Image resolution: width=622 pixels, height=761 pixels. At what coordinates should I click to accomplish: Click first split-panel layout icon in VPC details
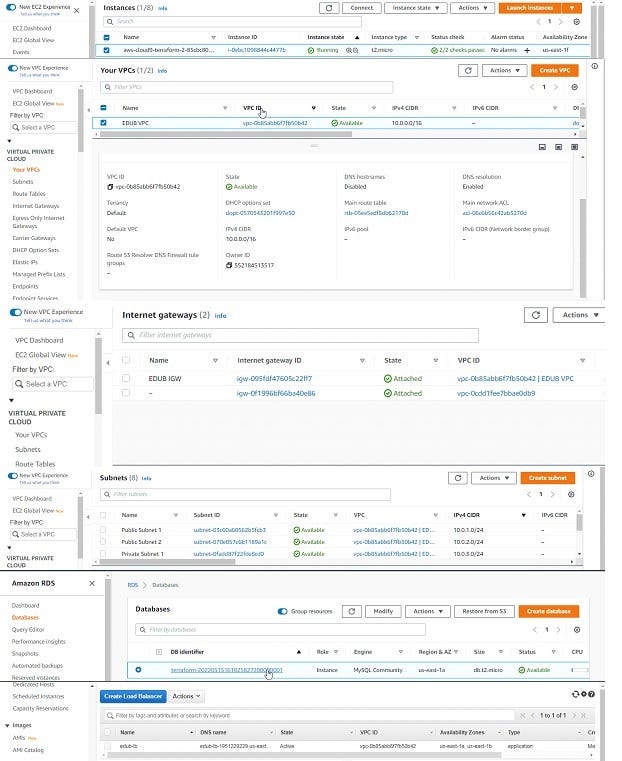(x=542, y=147)
